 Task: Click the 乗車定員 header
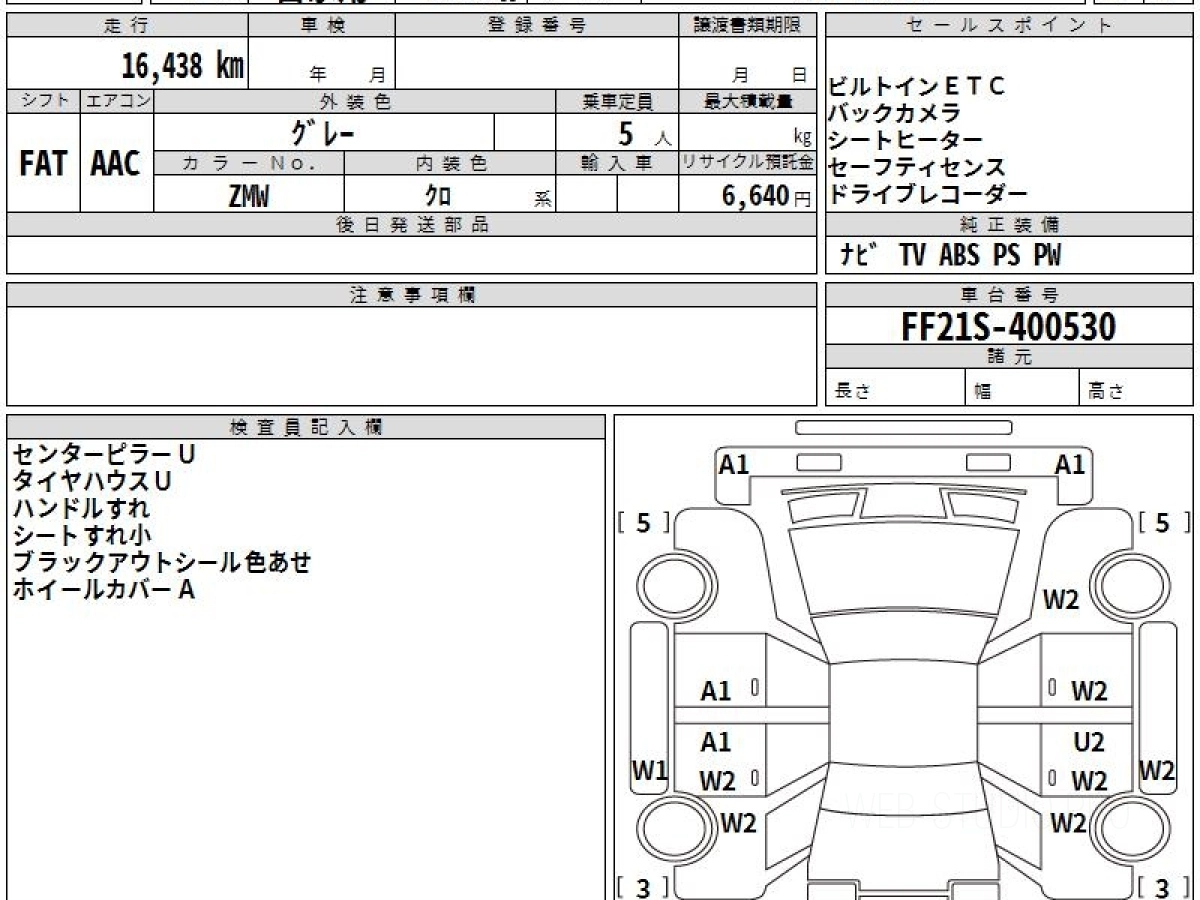pyautogui.click(x=617, y=101)
